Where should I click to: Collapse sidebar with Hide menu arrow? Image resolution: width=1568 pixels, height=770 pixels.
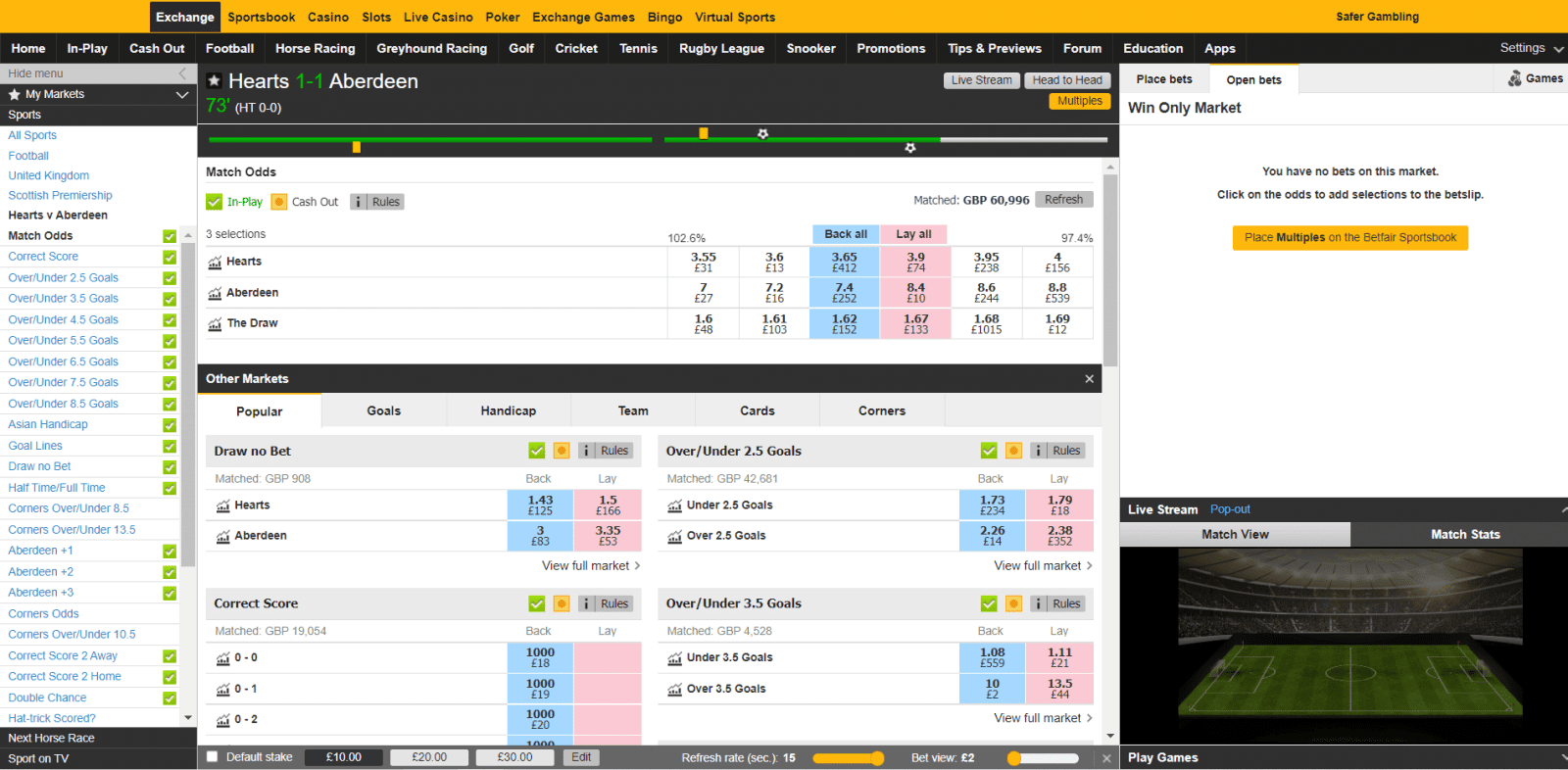tap(182, 73)
